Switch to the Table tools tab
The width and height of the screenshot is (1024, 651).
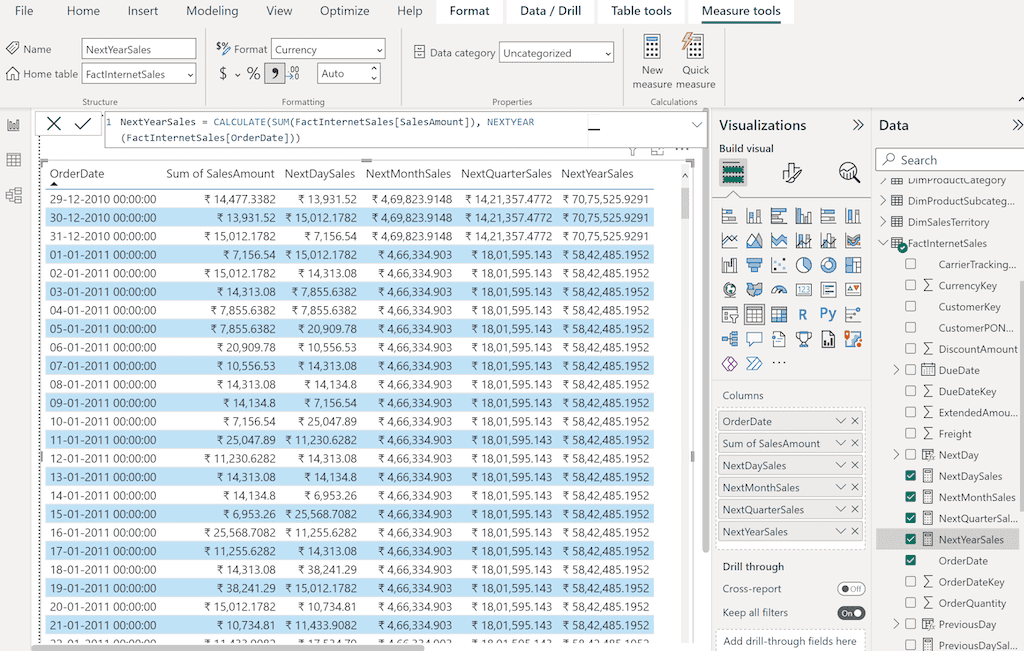click(x=641, y=12)
